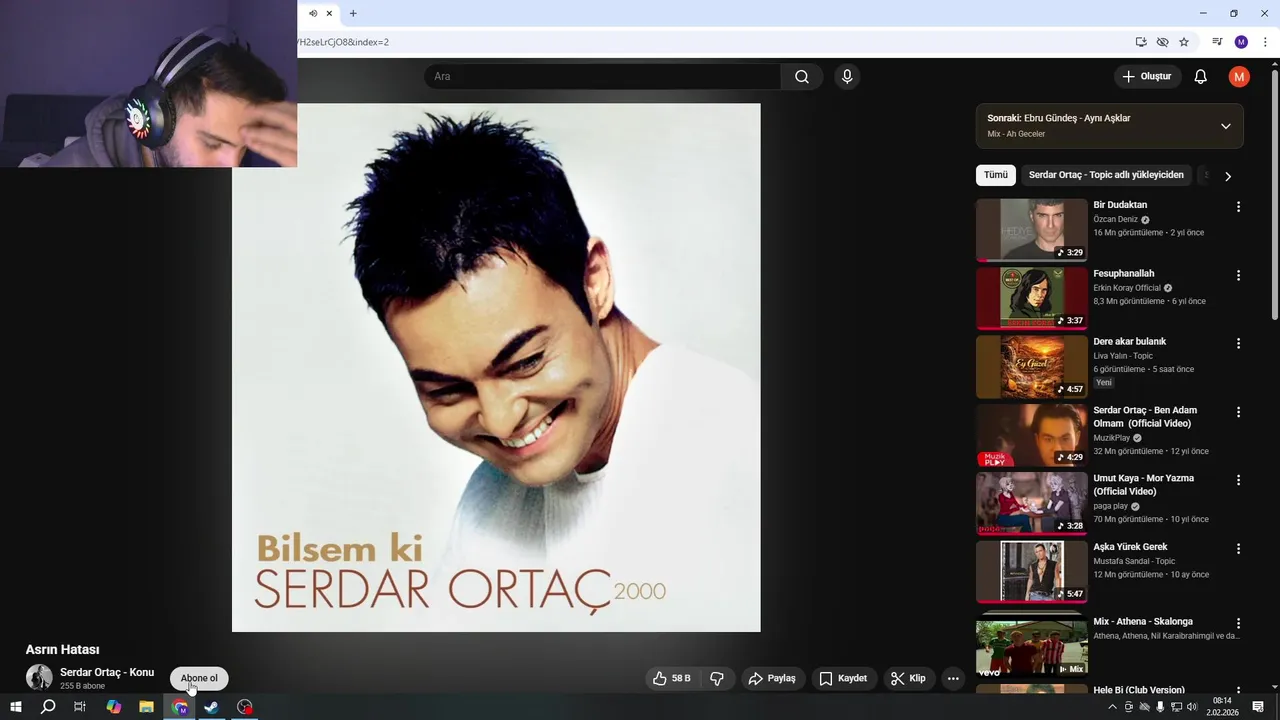Switch to Steam on taskbar
Screen dimensions: 1280x720
[212, 707]
